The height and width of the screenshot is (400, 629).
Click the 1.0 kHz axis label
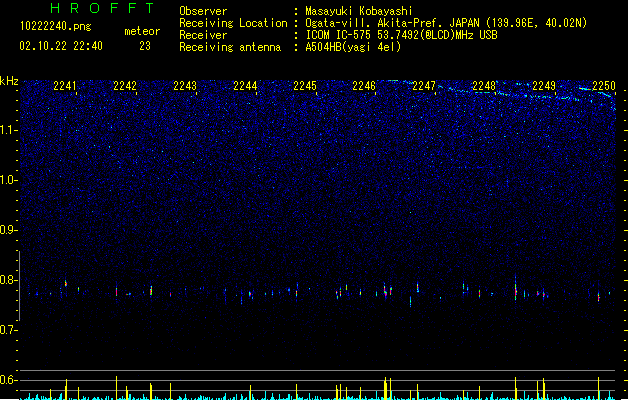coord(8,180)
